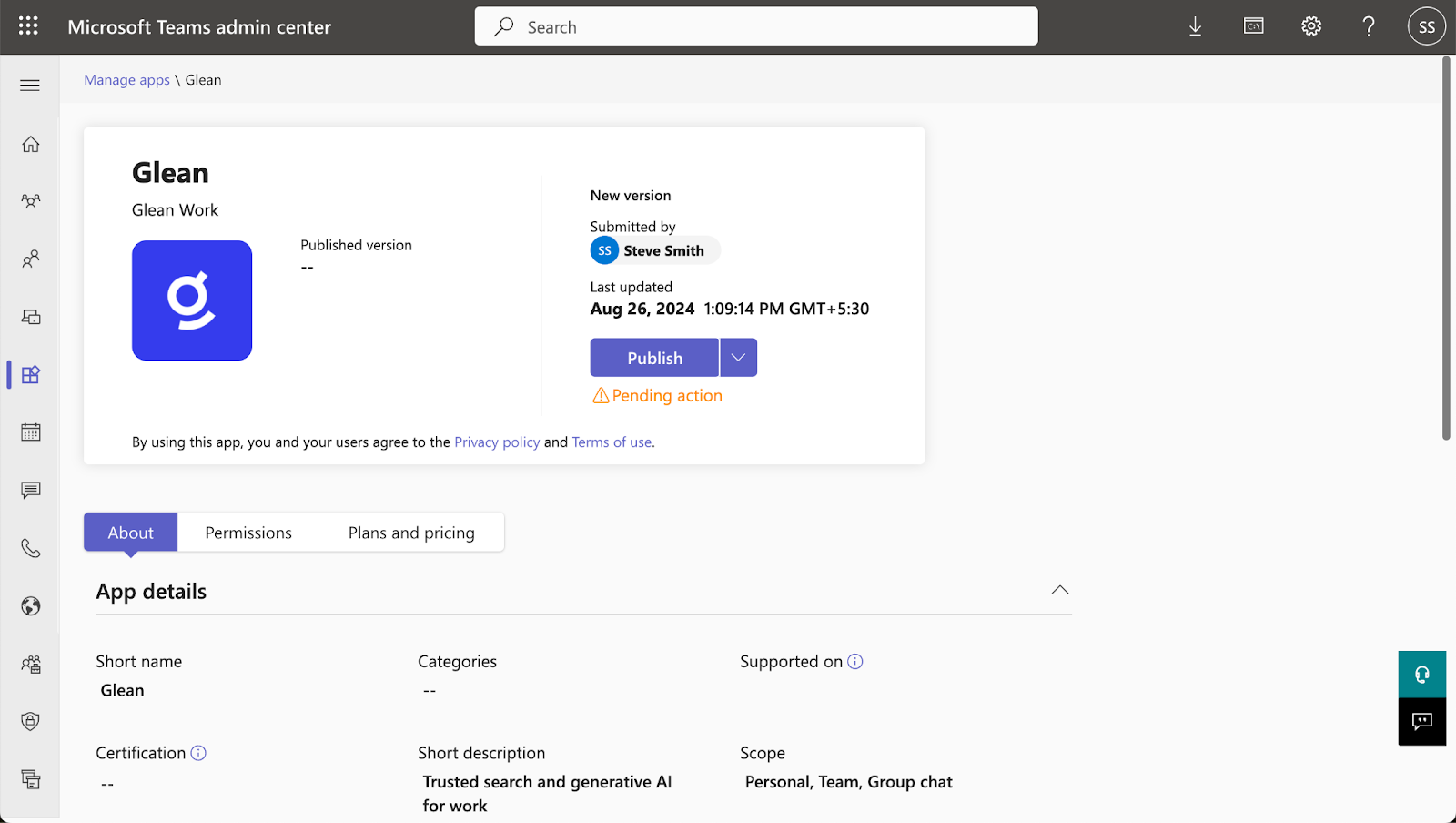The image size is (1456, 823).
Task: Collapse the App details section
Action: (1060, 590)
